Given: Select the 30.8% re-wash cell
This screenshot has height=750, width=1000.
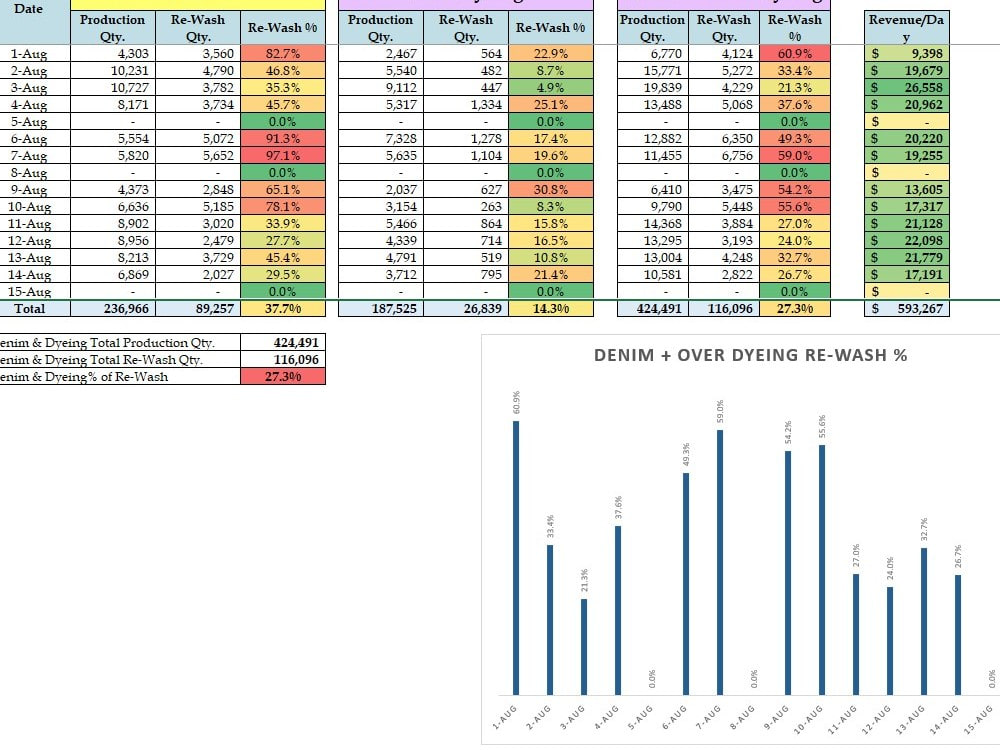Looking at the screenshot, I should point(550,189).
